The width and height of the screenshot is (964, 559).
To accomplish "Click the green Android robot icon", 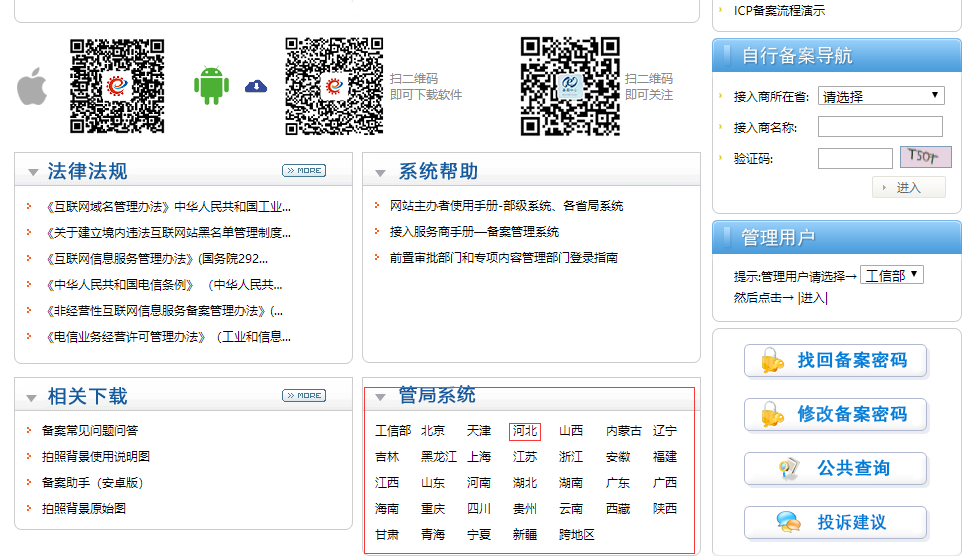I will (x=211, y=85).
